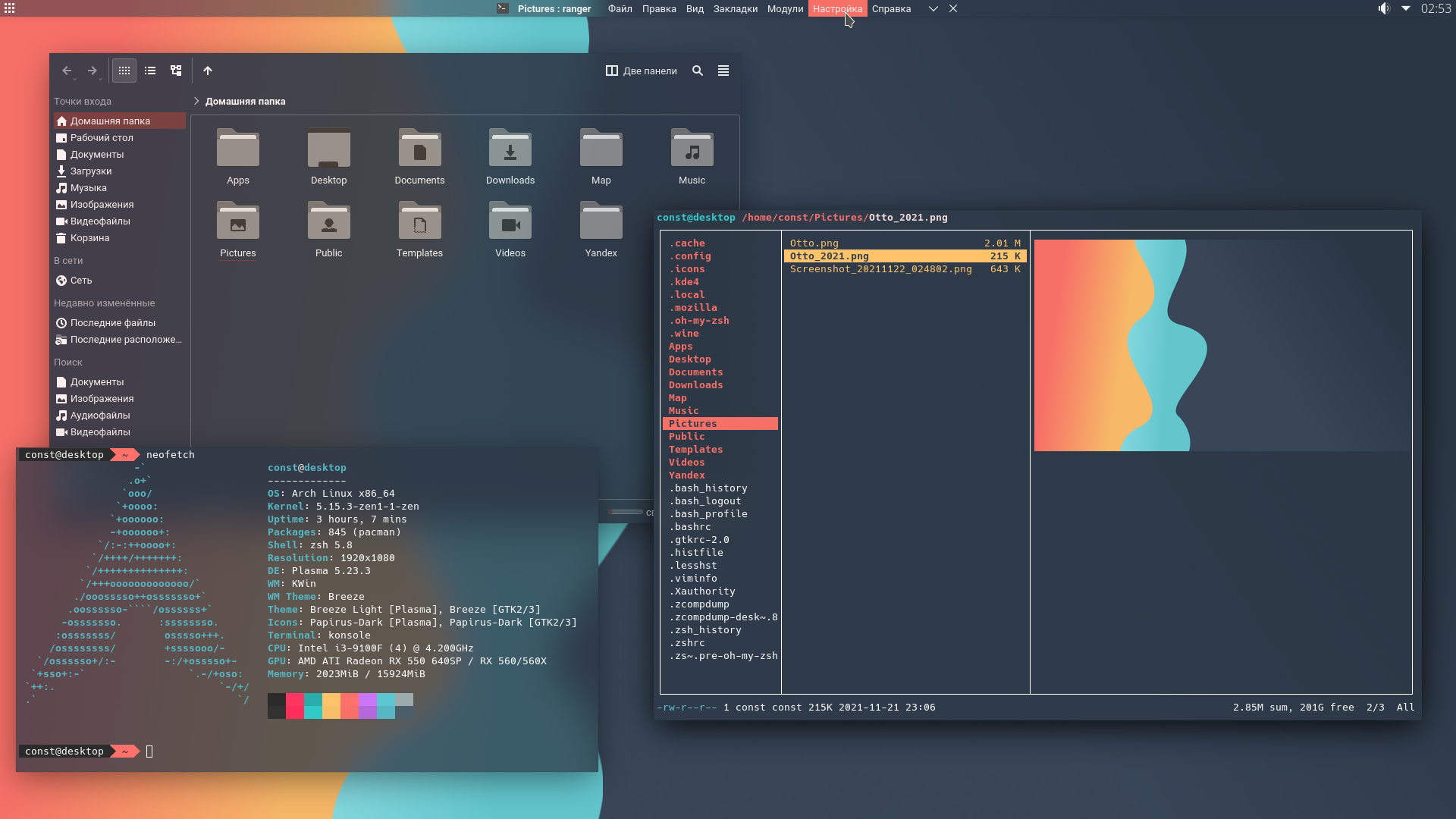Click the Otto_2021 image preview in ranger
The image size is (1456, 819).
tap(1222, 345)
